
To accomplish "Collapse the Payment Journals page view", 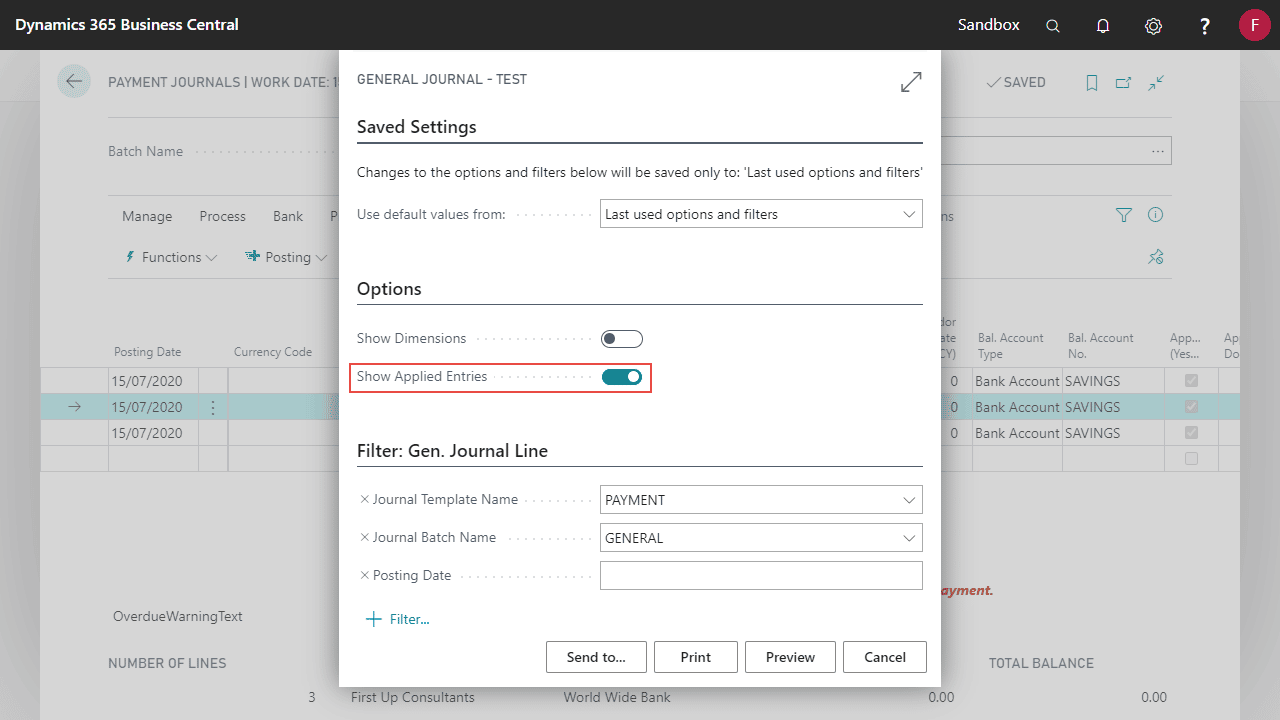I will (x=1156, y=83).
